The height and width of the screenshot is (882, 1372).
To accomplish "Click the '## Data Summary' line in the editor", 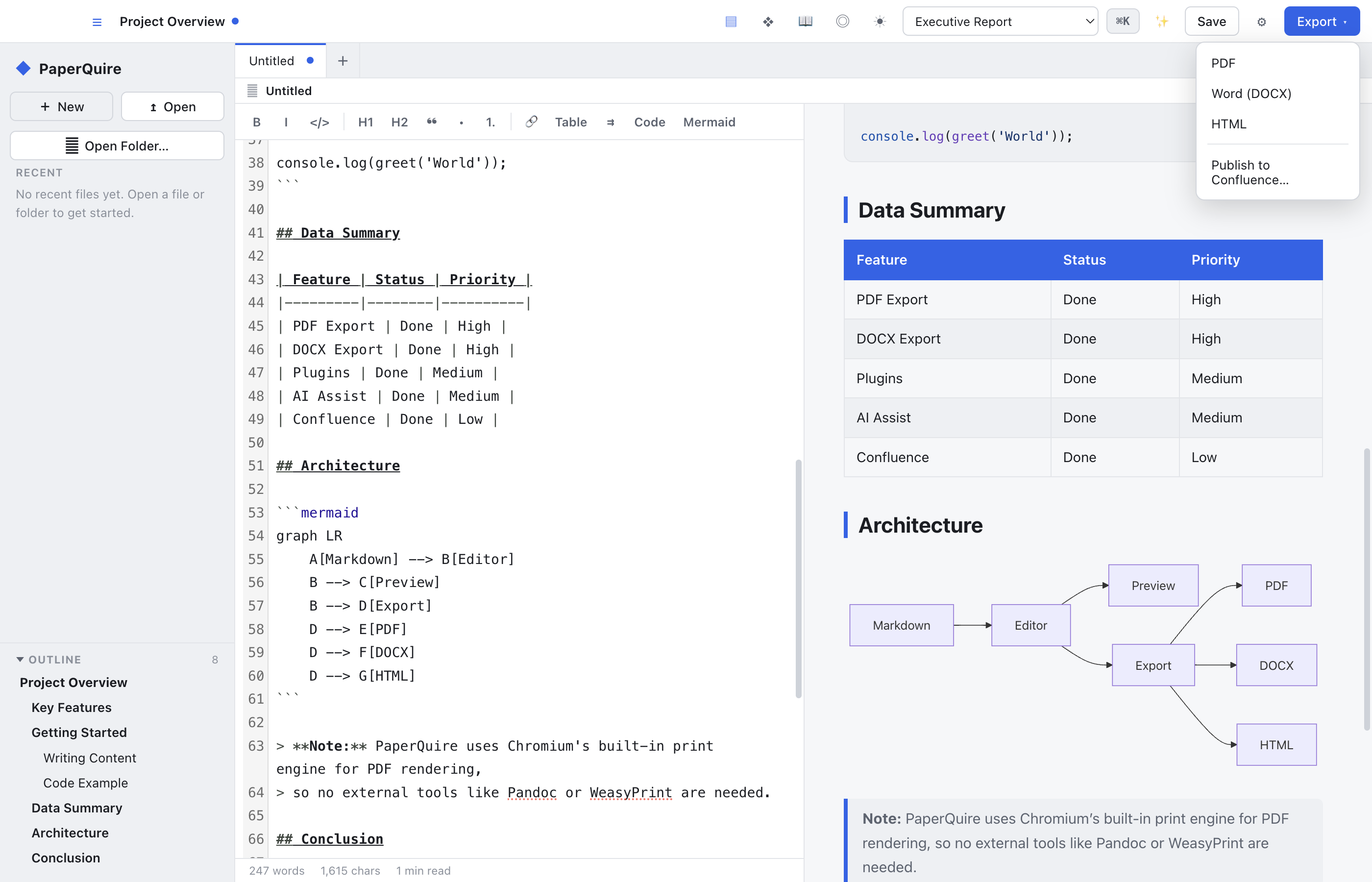I will click(x=338, y=233).
